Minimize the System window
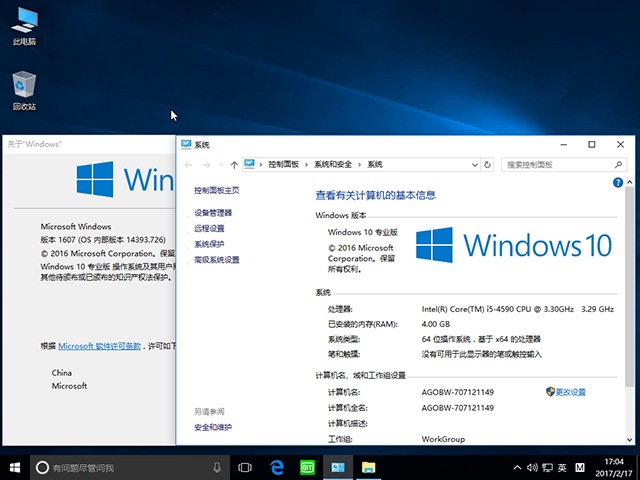640x480 pixels. (x=564, y=144)
